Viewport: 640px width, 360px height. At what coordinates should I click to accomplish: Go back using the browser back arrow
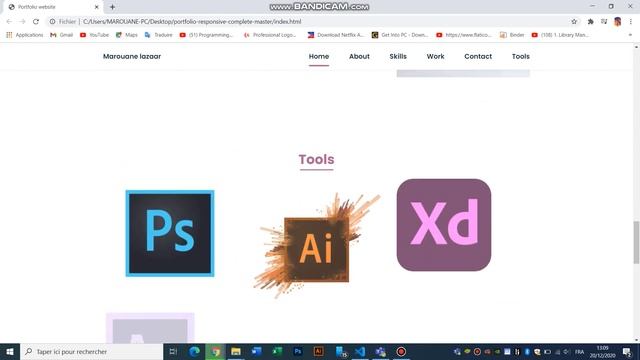9,22
